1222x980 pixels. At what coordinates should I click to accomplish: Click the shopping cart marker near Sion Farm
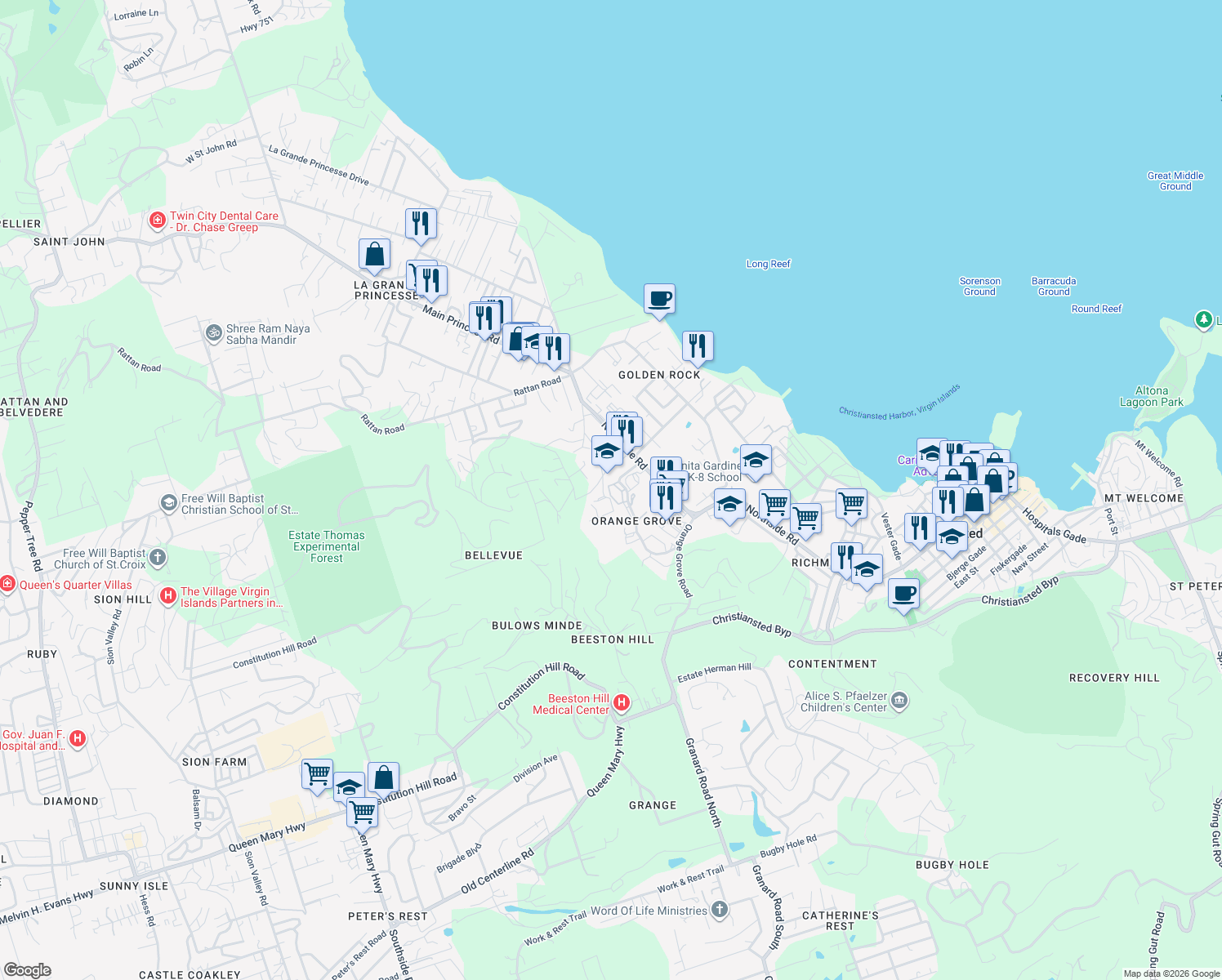point(317,773)
